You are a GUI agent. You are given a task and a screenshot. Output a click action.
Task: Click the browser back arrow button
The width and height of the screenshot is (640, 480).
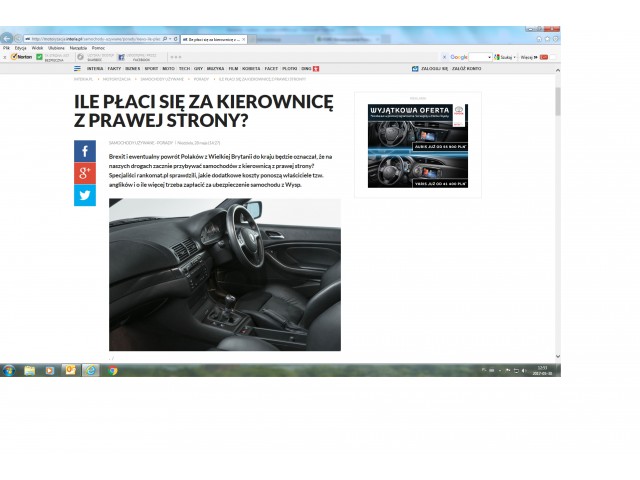pos(8,38)
